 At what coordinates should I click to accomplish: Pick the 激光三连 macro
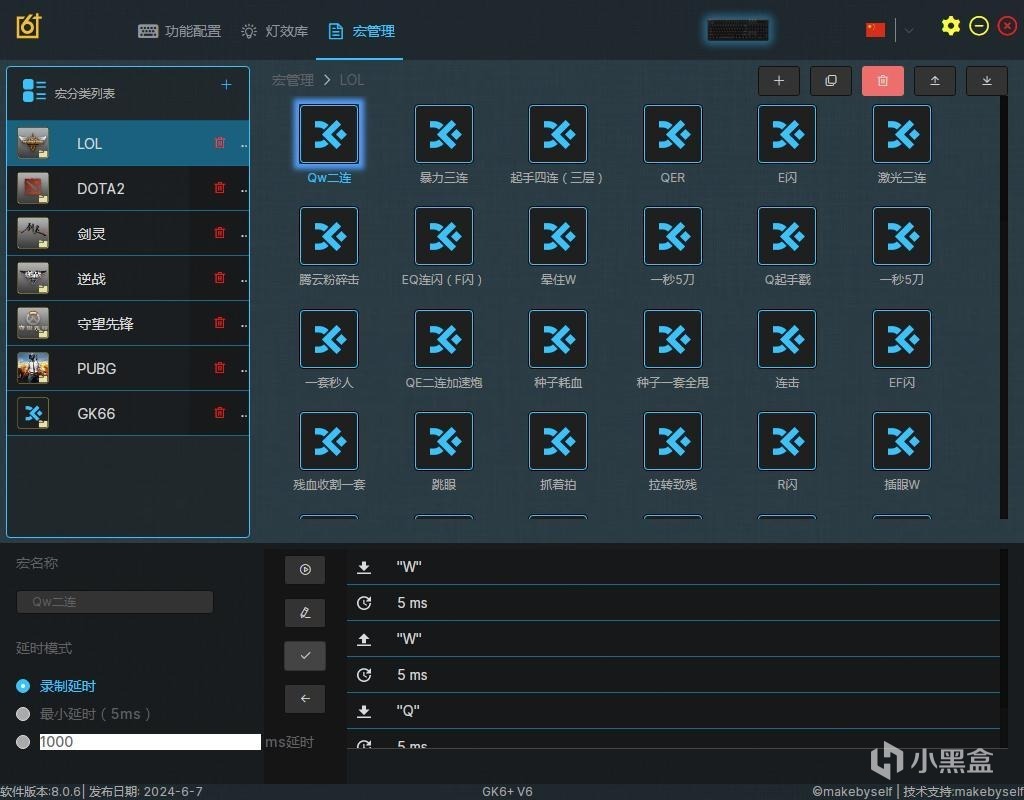902,134
